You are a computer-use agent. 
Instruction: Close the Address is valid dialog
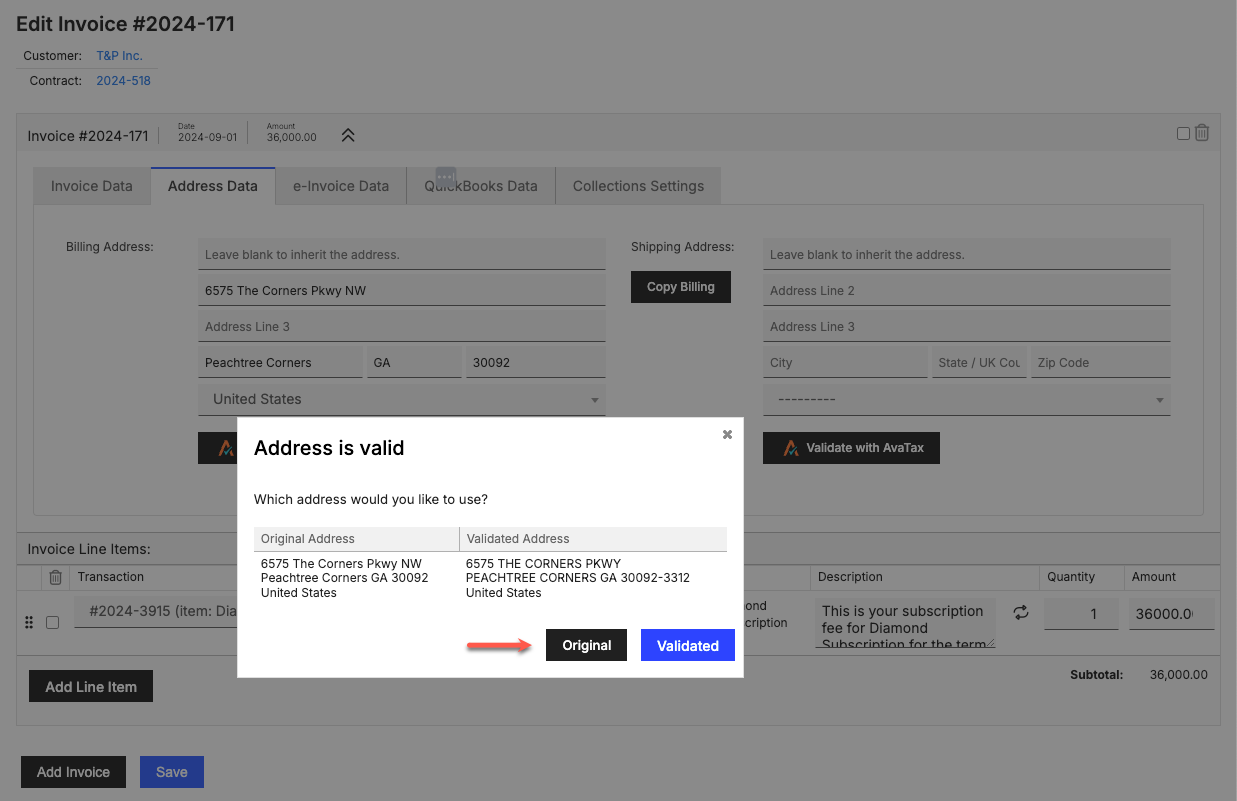pyautogui.click(x=727, y=434)
